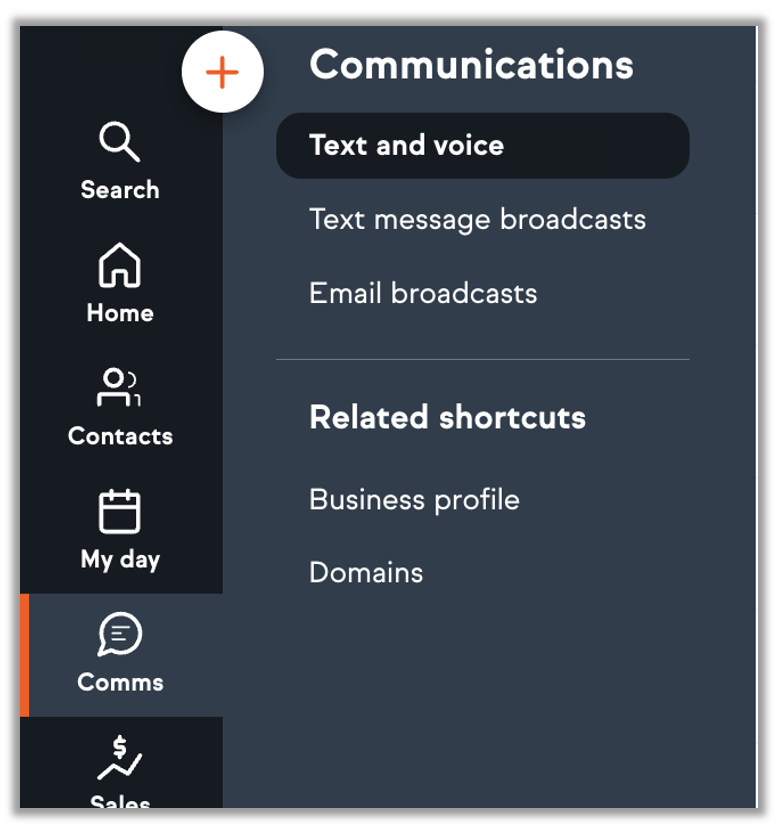The image size is (780, 832).
Task: Select the My day sidebar label
Action: click(120, 560)
